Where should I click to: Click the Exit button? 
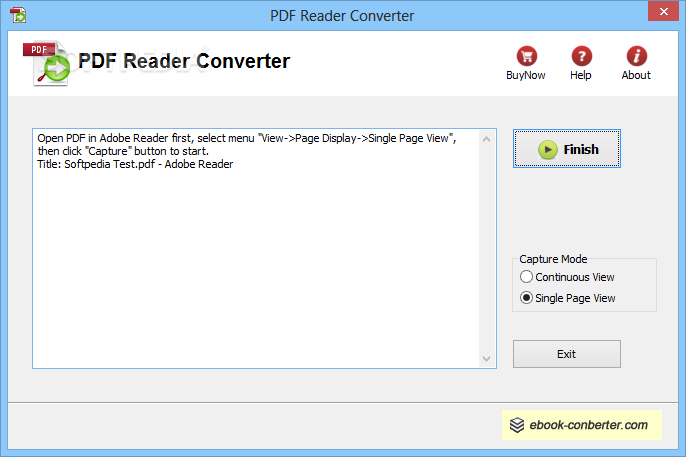tap(567, 354)
